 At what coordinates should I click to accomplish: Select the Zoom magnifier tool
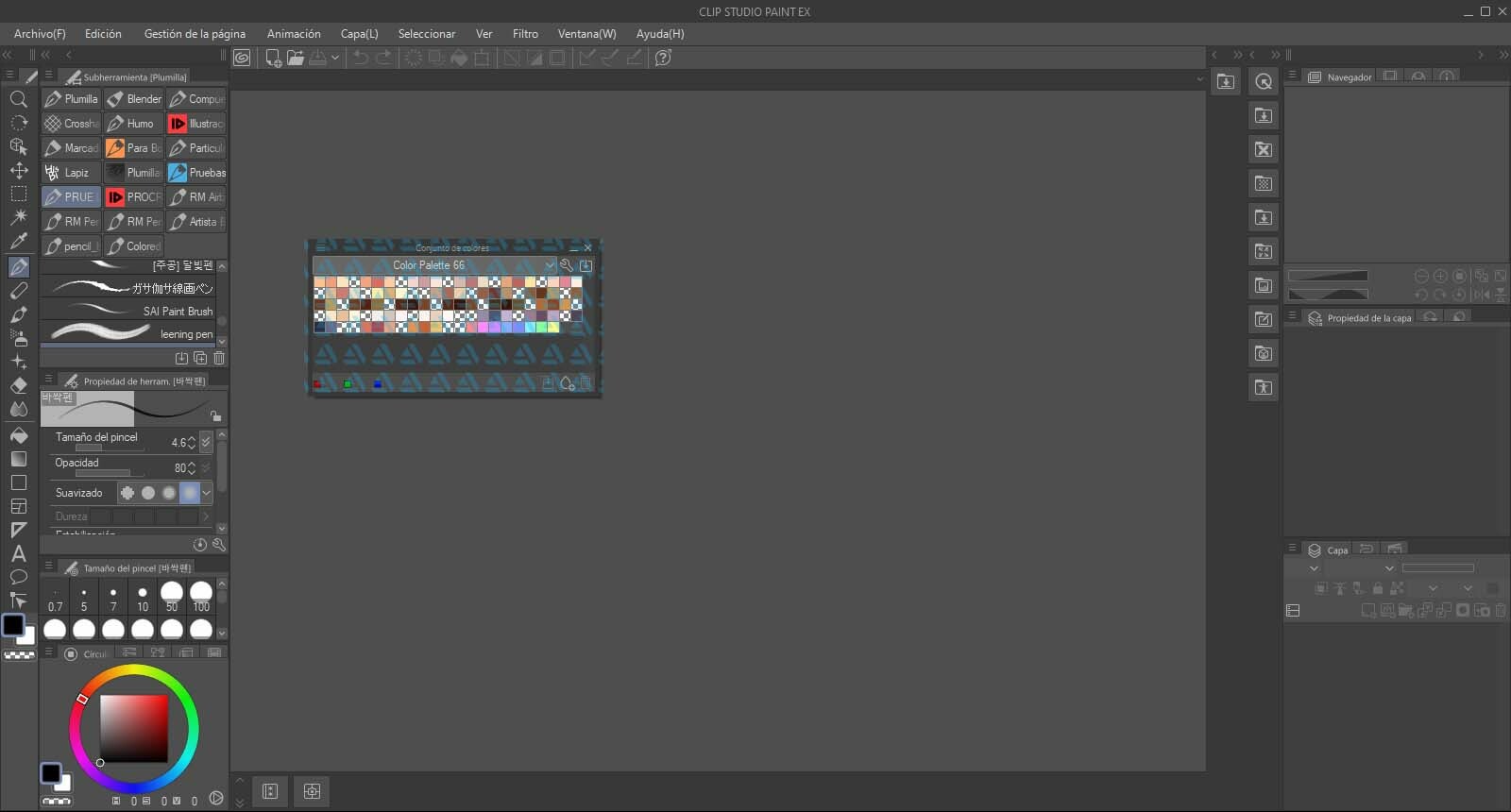pyautogui.click(x=18, y=99)
